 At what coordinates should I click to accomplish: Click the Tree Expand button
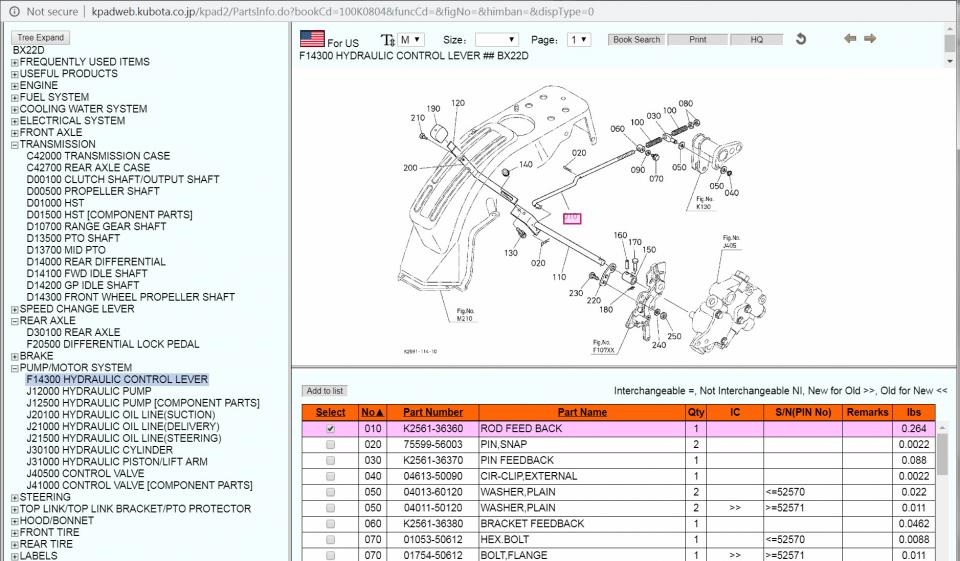pos(40,37)
